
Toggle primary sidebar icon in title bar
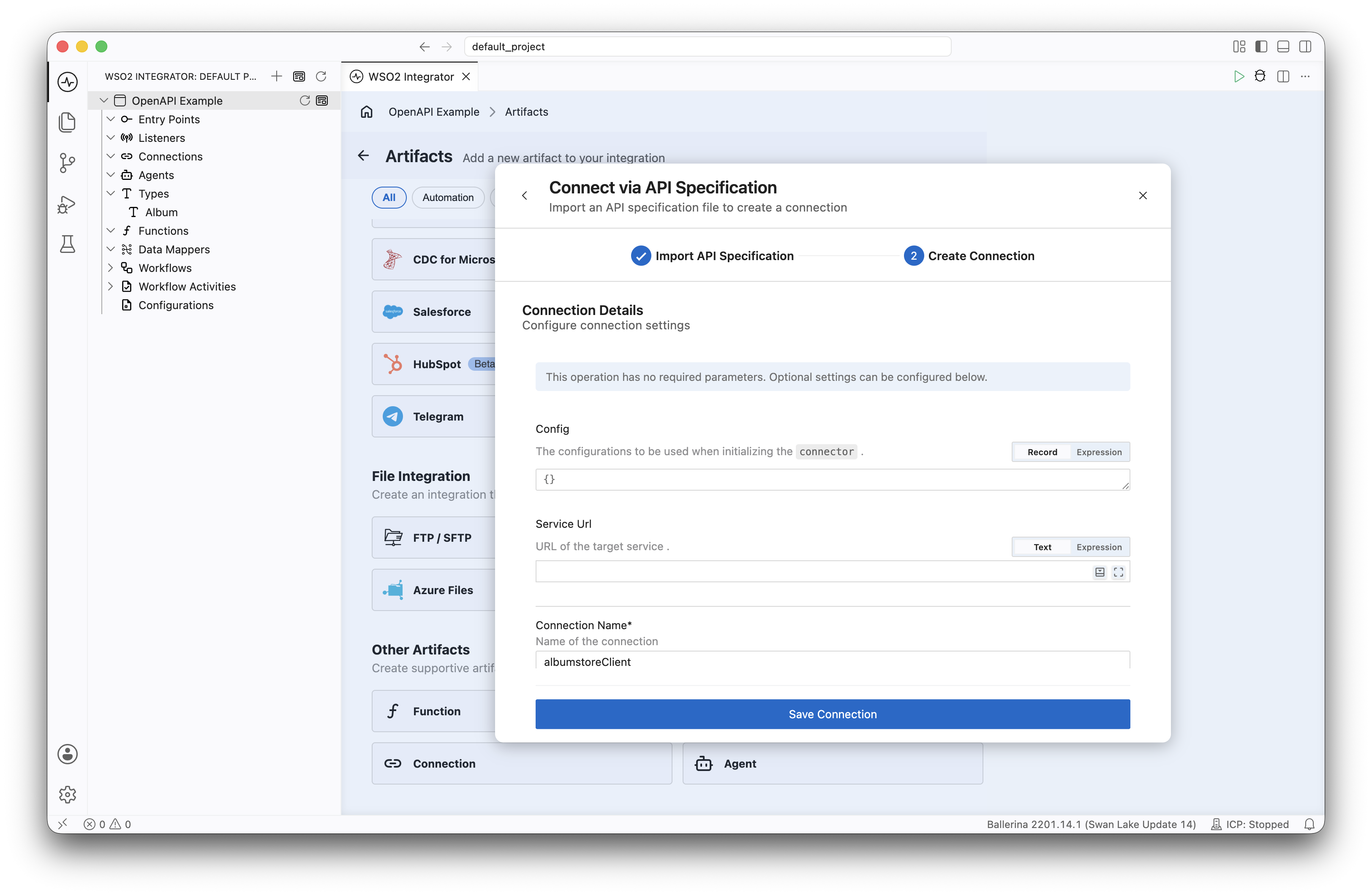(1261, 47)
